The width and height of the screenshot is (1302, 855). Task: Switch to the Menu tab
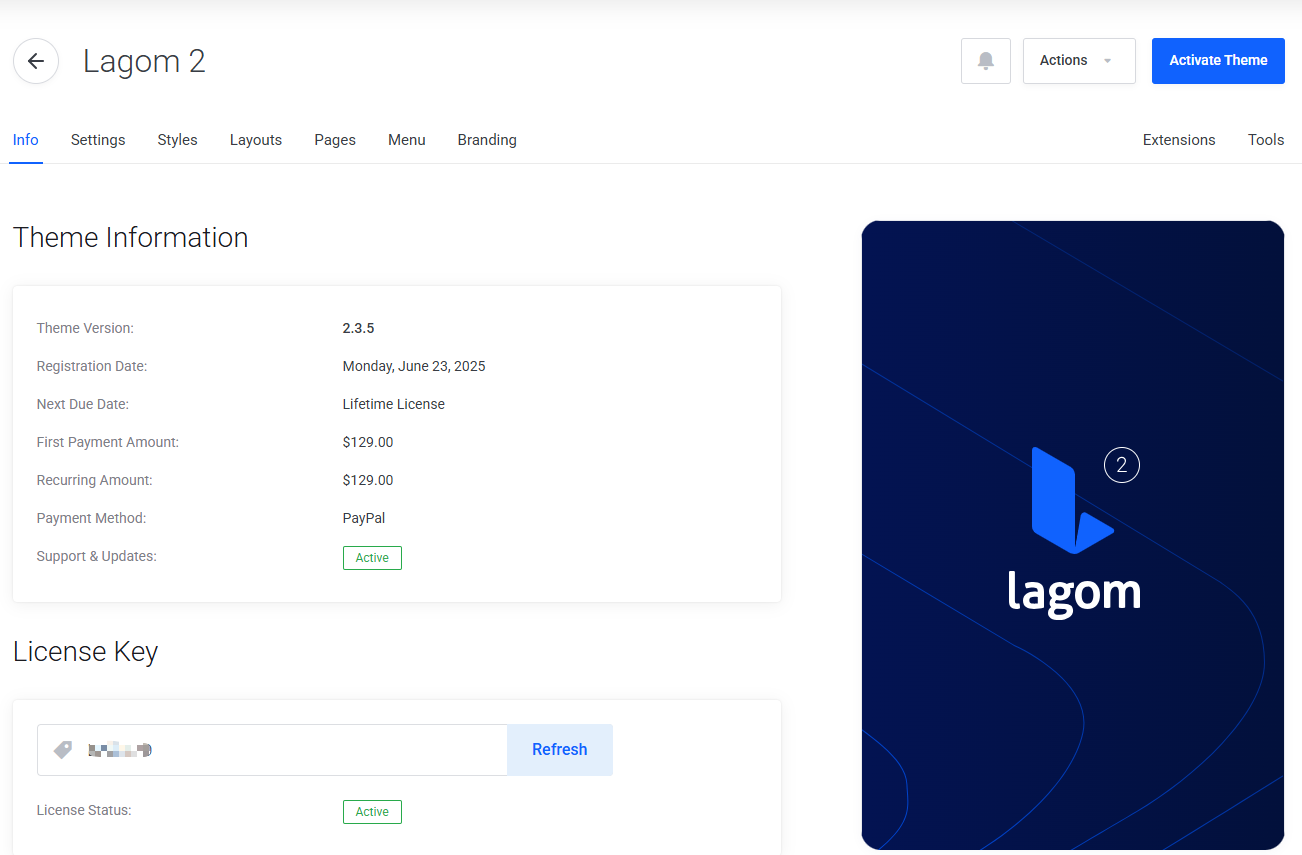tap(407, 140)
